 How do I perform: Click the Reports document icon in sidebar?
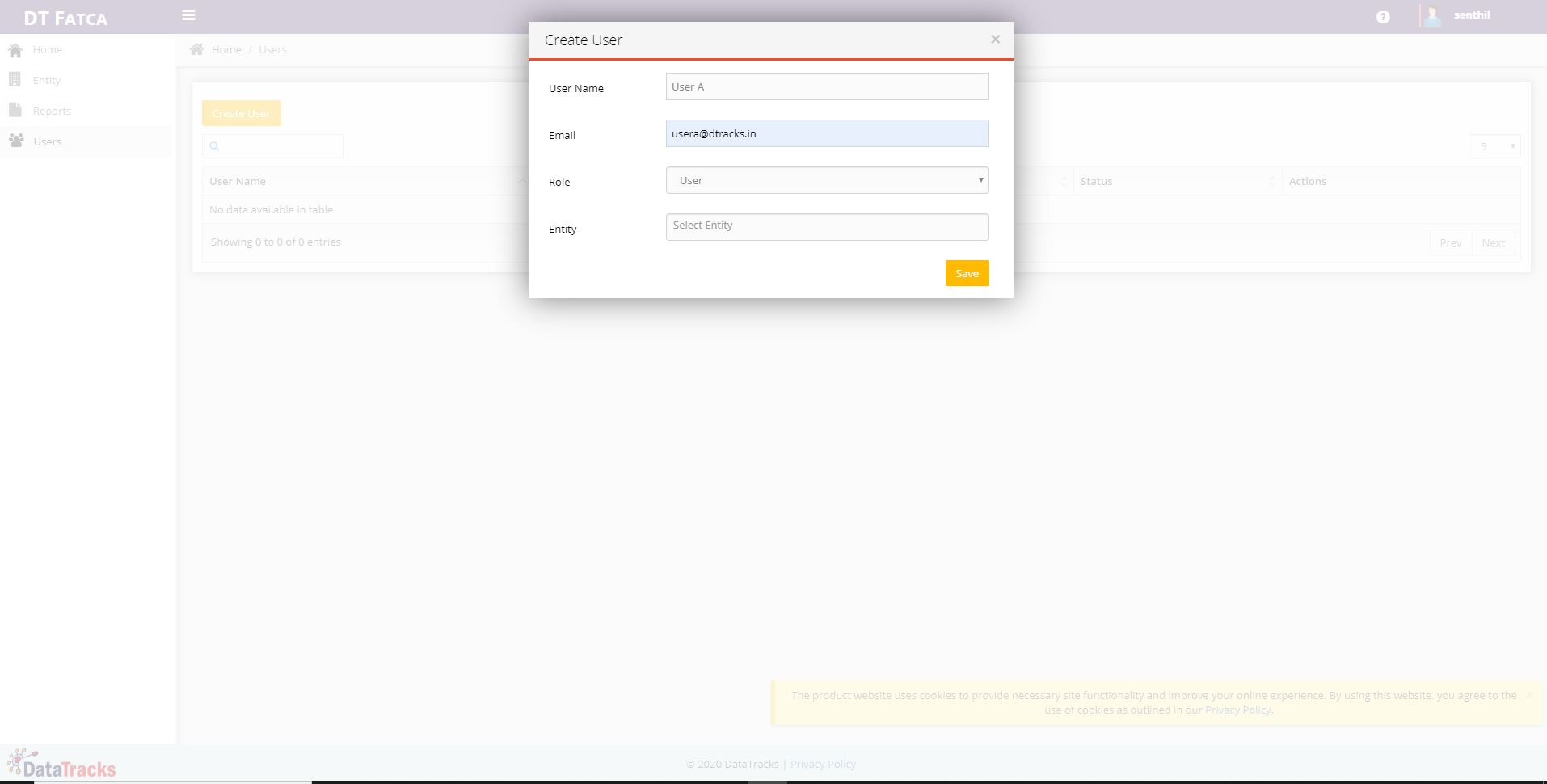point(15,110)
